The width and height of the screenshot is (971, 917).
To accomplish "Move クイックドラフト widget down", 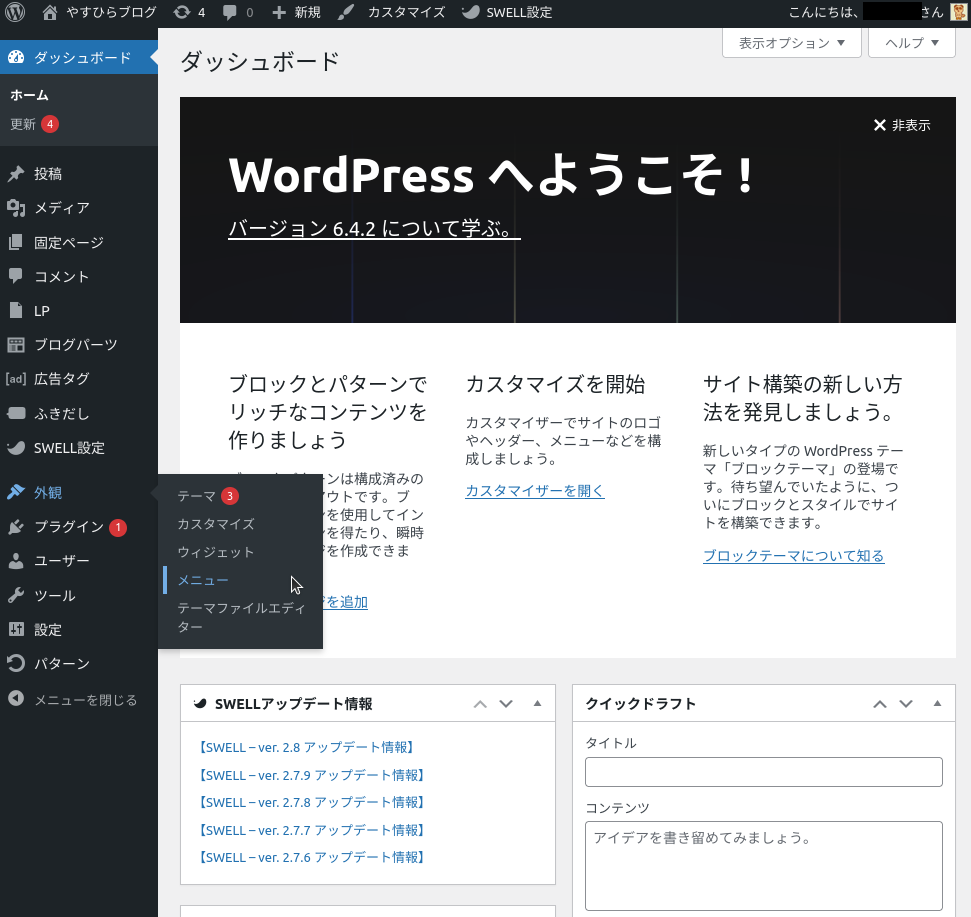I will 906,704.
